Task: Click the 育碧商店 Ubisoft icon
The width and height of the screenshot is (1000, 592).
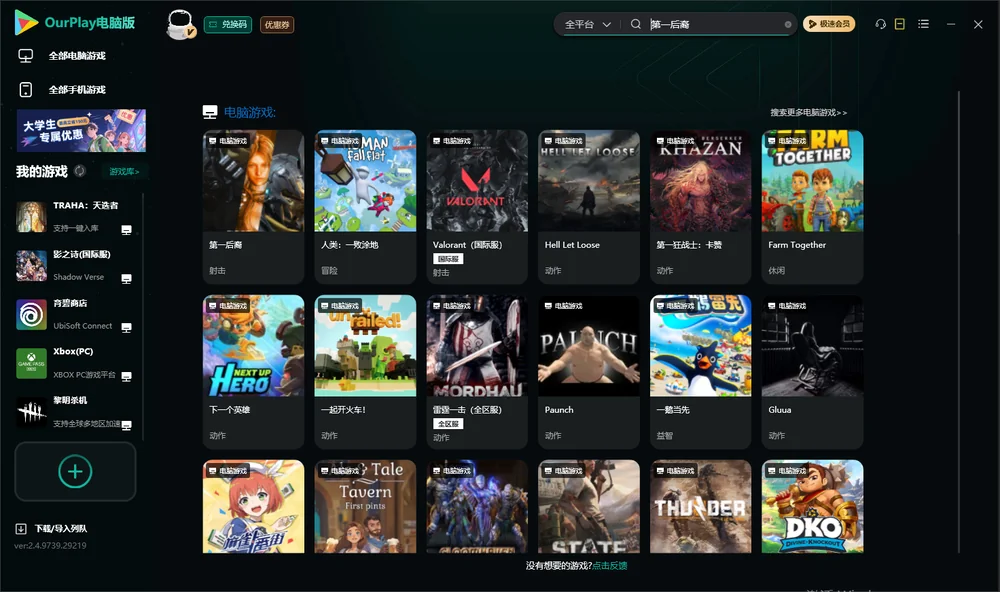Action: pos(31,314)
